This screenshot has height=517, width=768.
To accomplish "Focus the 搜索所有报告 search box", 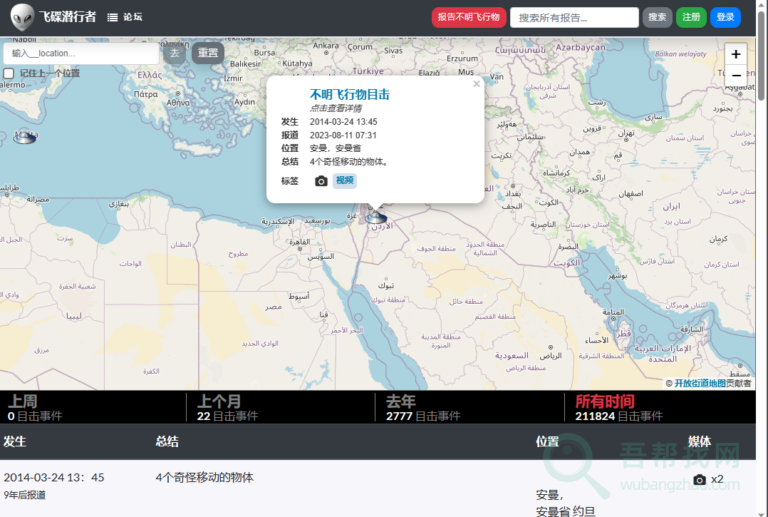I will tap(574, 17).
